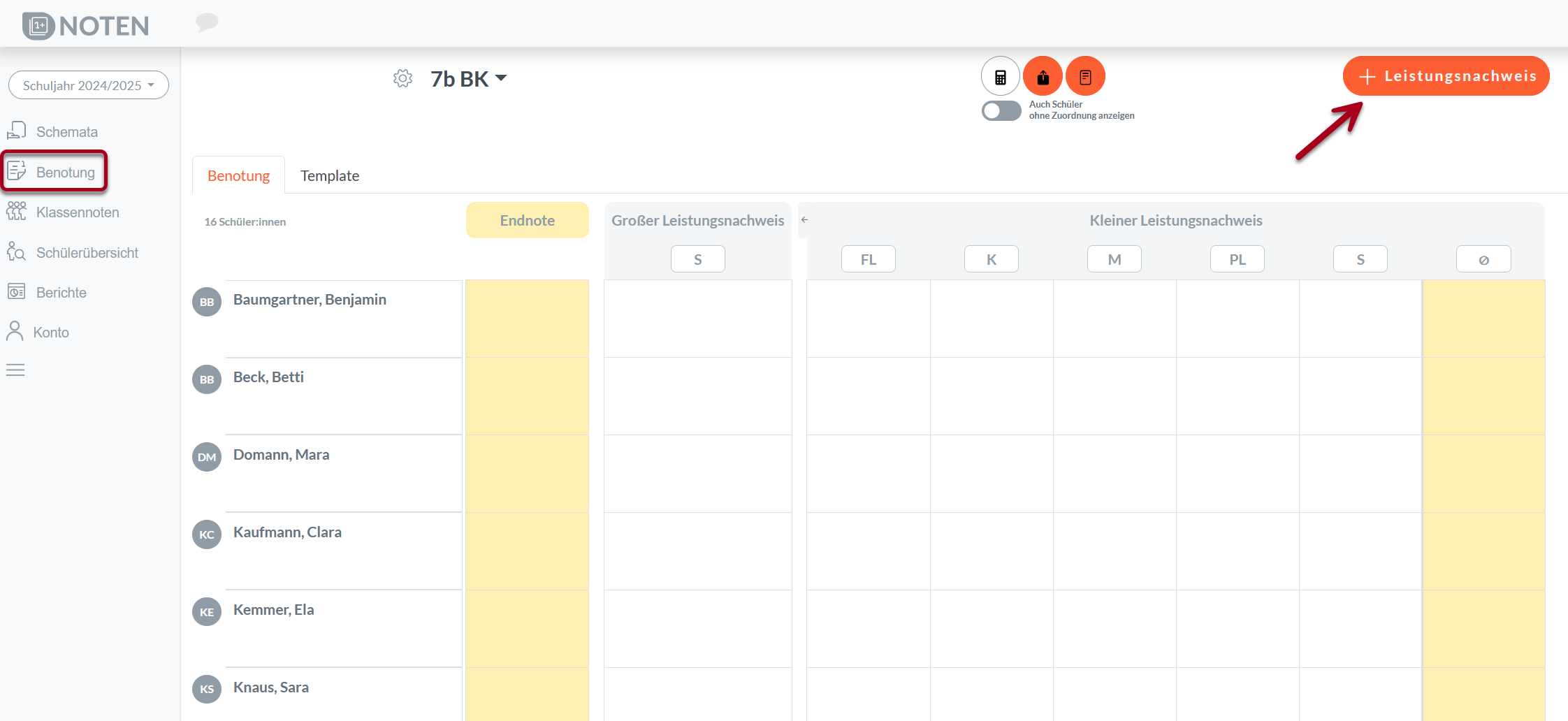Open class settings gear icon

(402, 78)
